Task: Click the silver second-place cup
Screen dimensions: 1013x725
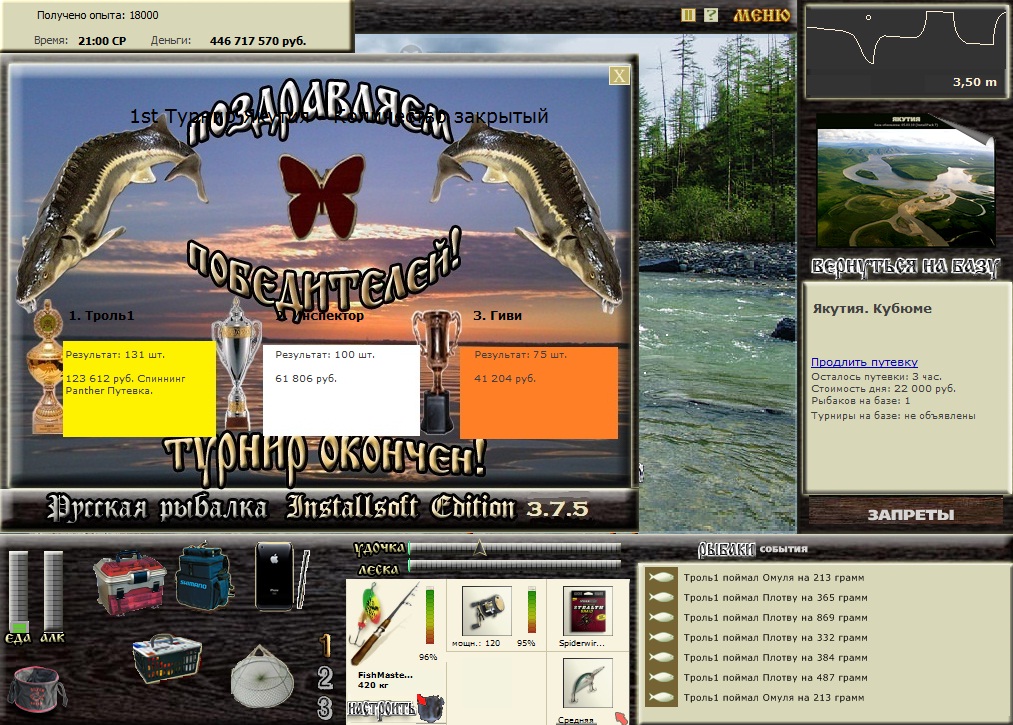Action: point(236,364)
